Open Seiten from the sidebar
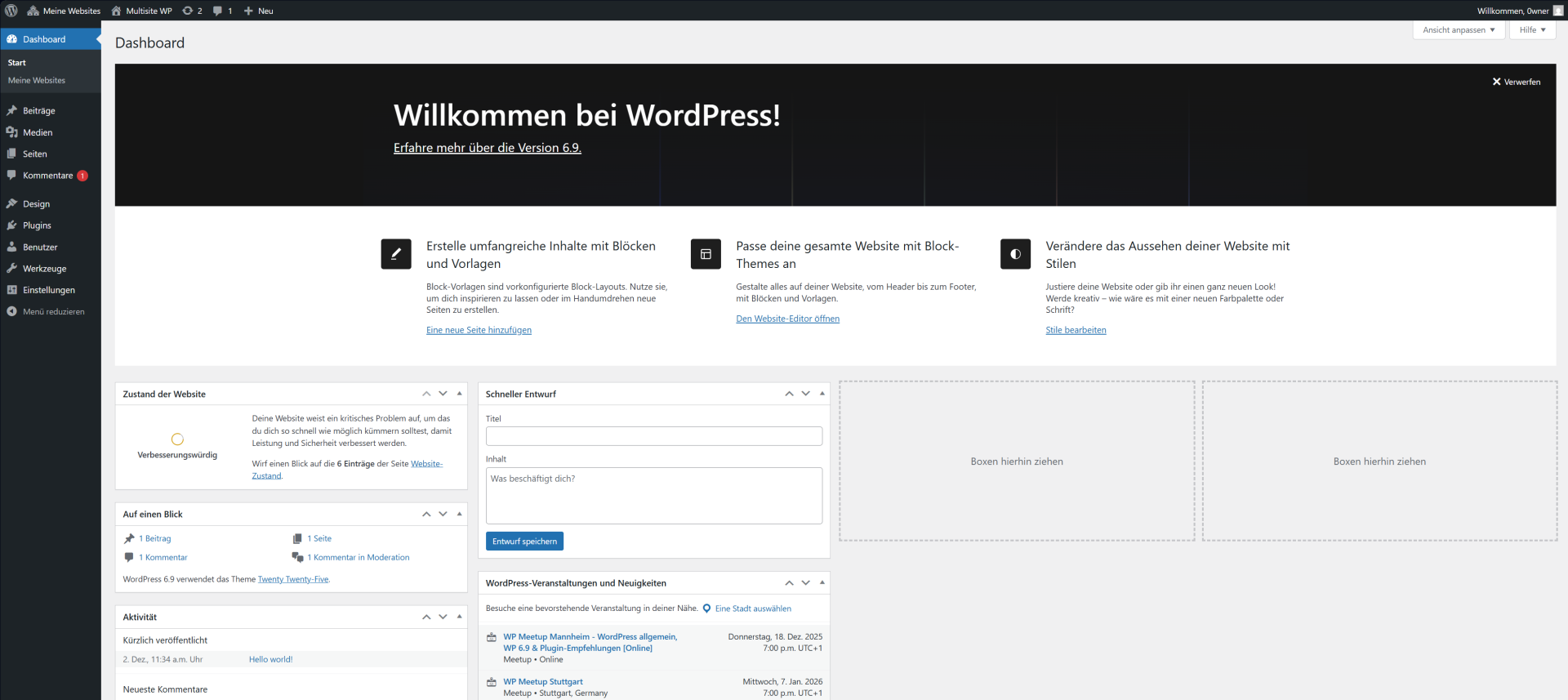 click(x=51, y=154)
